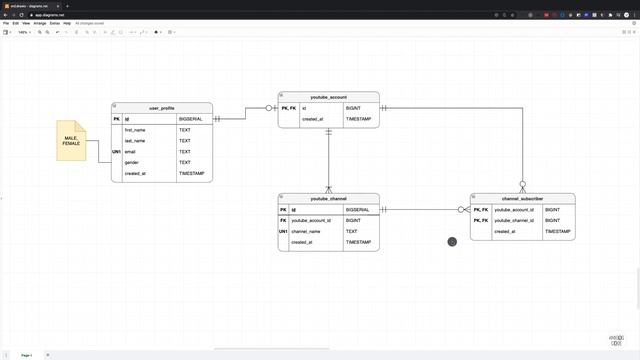Open the 140% zoom level dropdown
Viewport: 640px width, 360px height.
click(24, 32)
